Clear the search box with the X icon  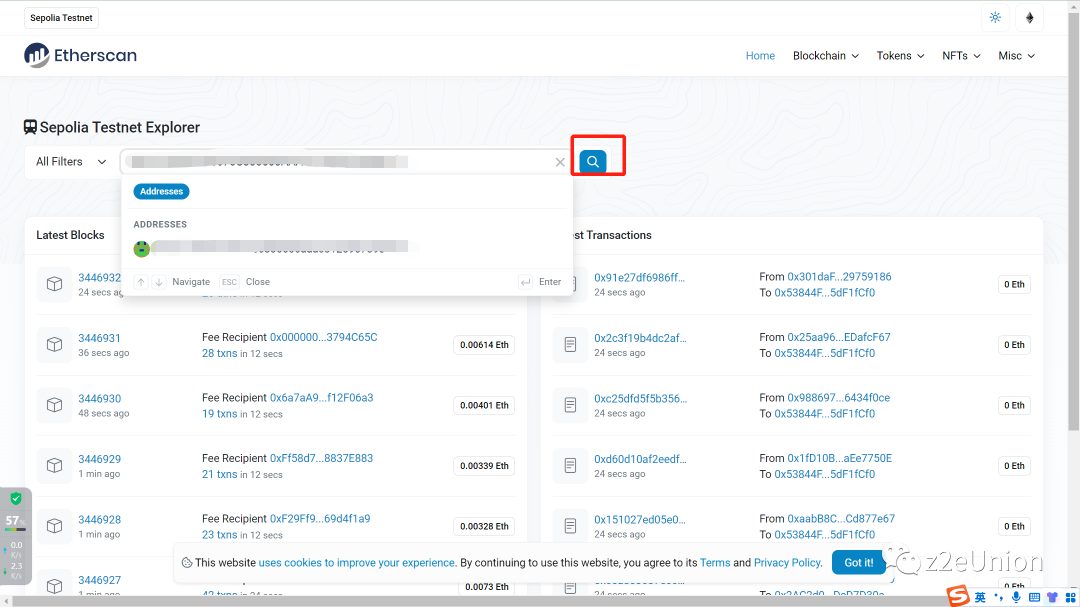pos(560,162)
